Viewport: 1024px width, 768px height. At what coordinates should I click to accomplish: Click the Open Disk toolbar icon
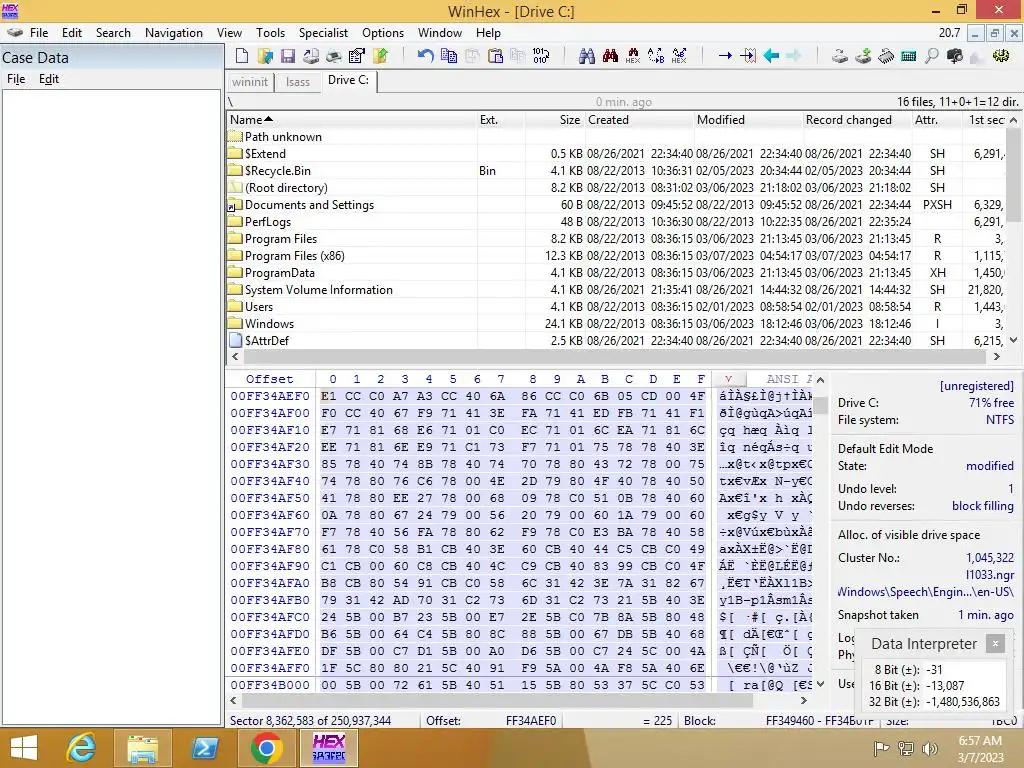click(840, 56)
